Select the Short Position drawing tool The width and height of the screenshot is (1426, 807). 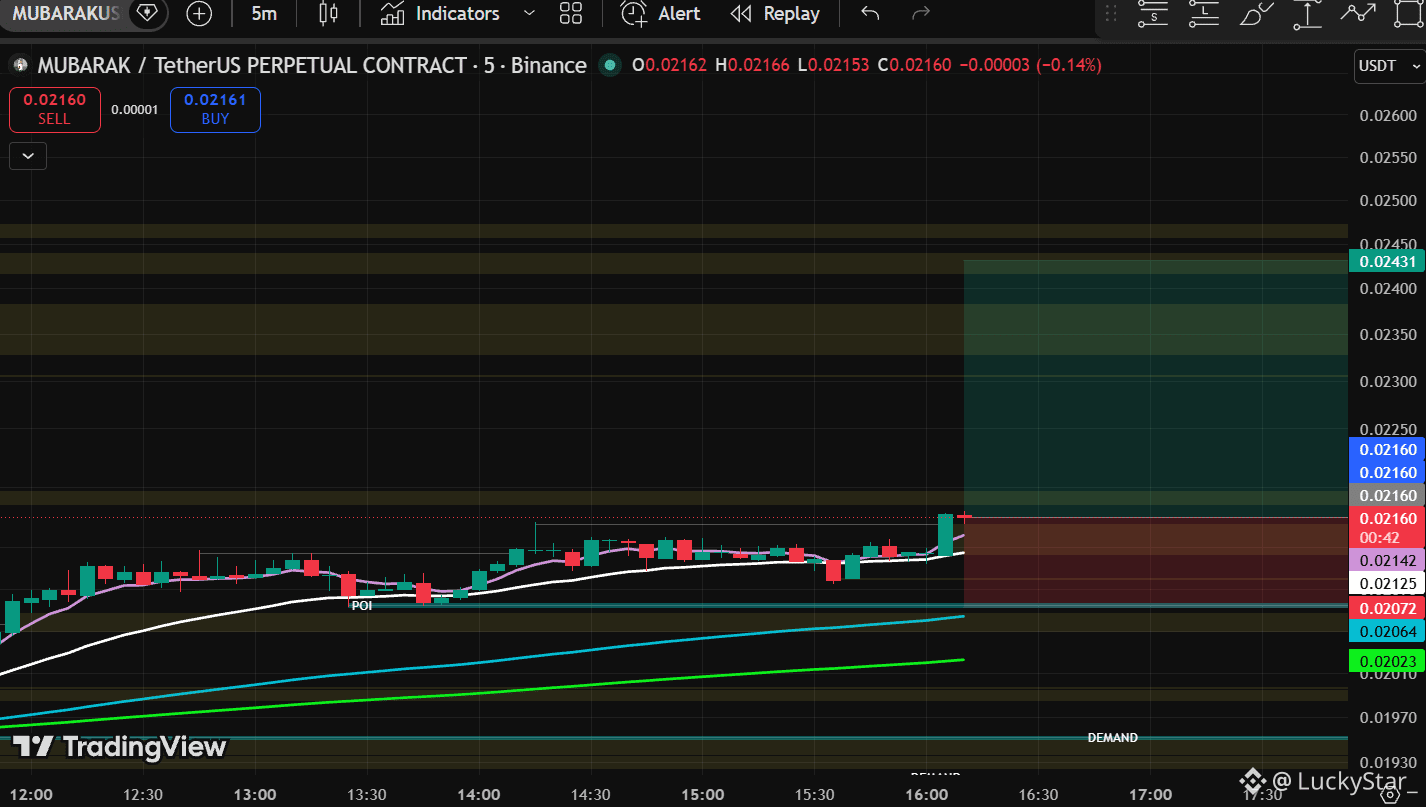pos(1153,14)
